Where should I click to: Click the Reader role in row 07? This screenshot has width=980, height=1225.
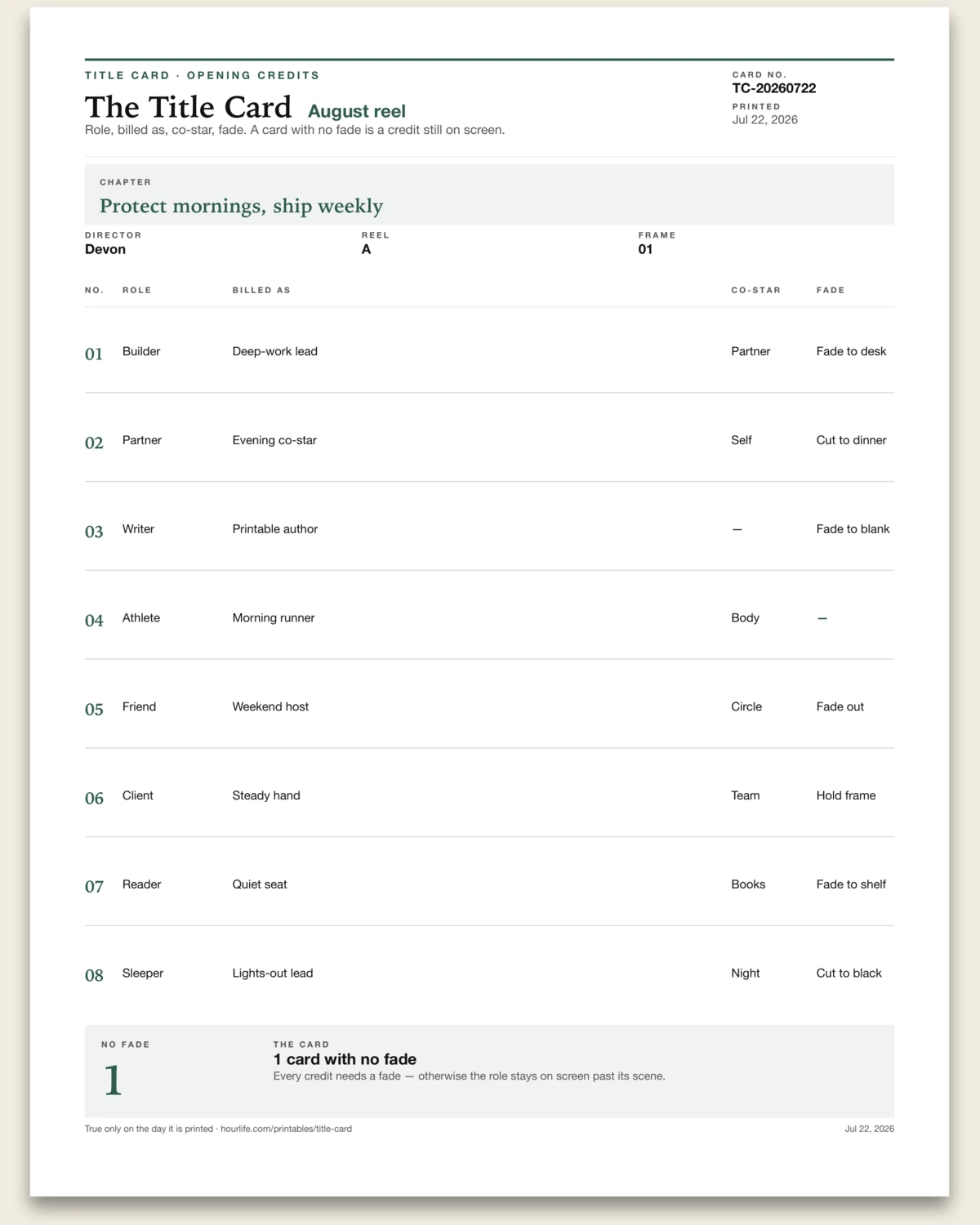pyautogui.click(x=141, y=884)
